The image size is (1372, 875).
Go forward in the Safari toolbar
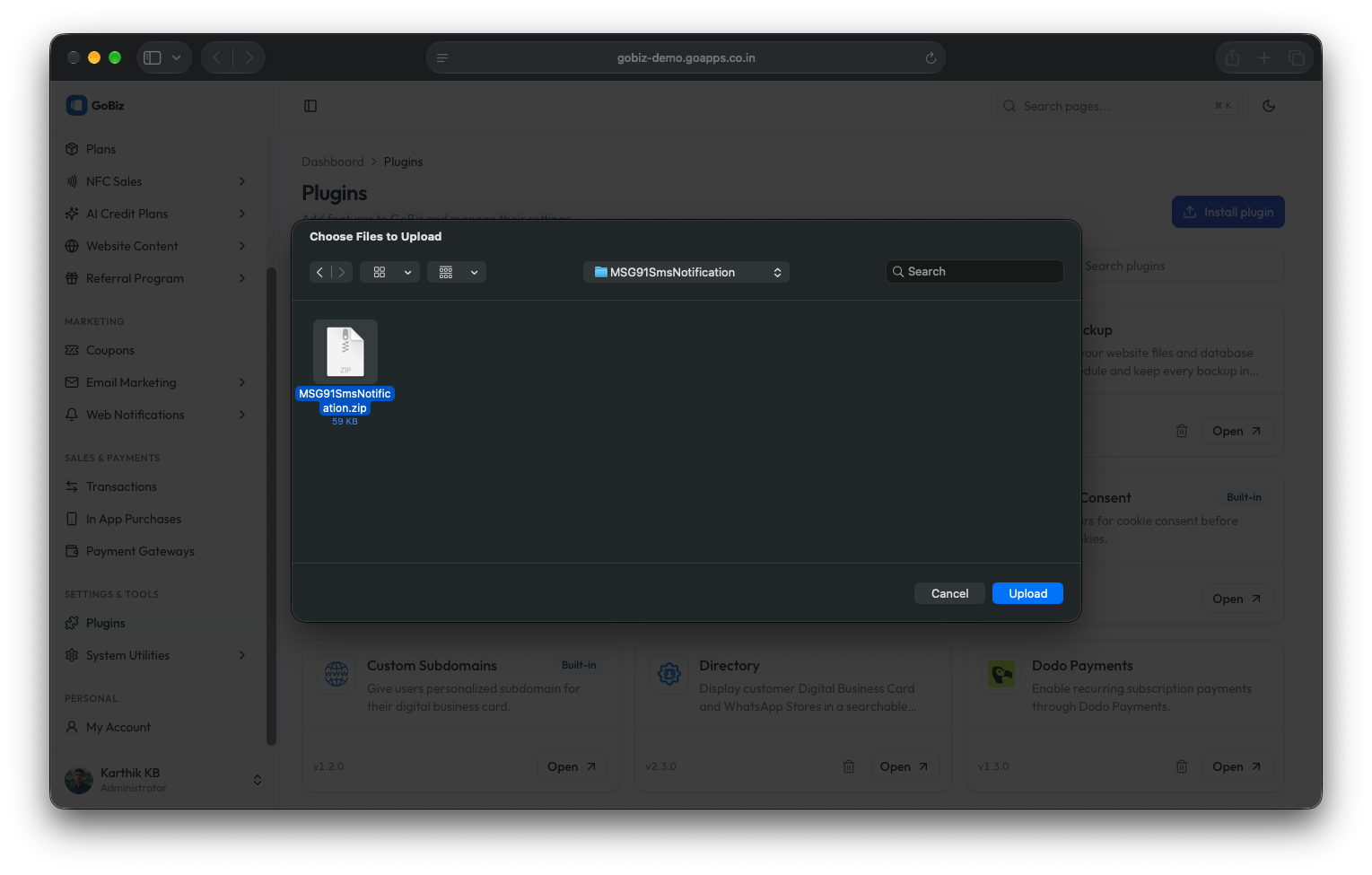[x=249, y=57]
